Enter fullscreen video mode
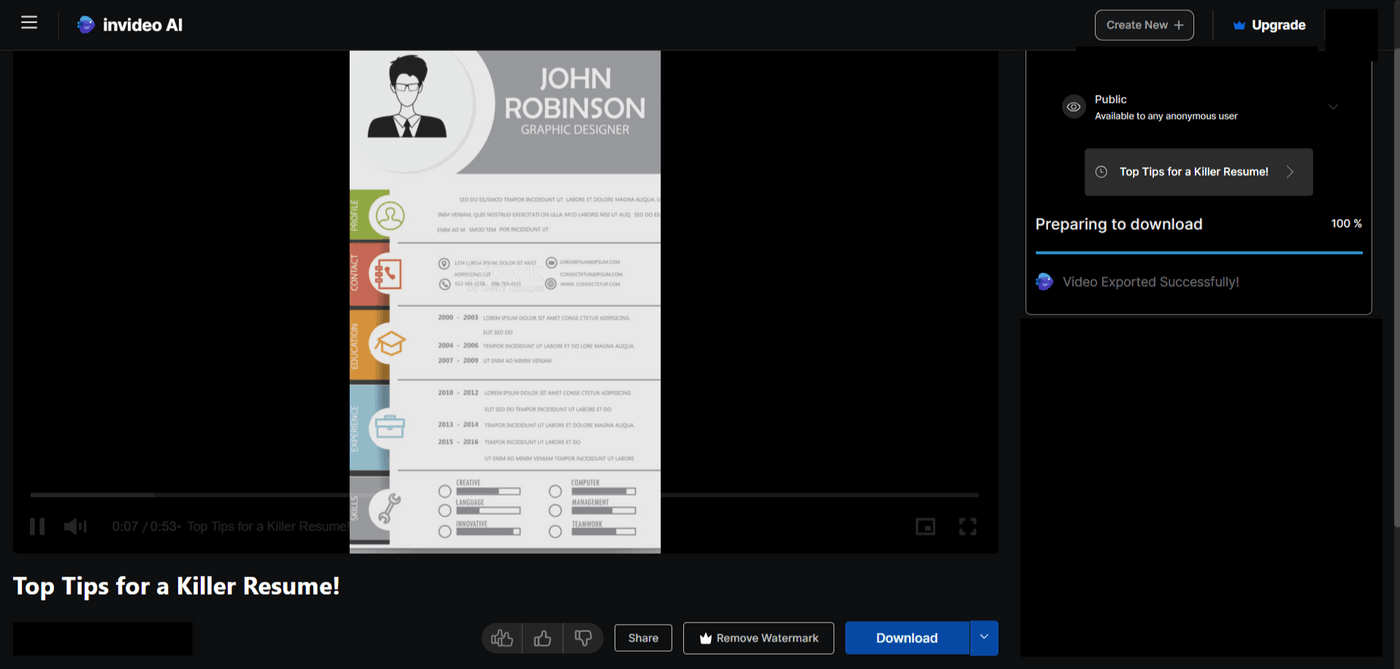 click(967, 526)
